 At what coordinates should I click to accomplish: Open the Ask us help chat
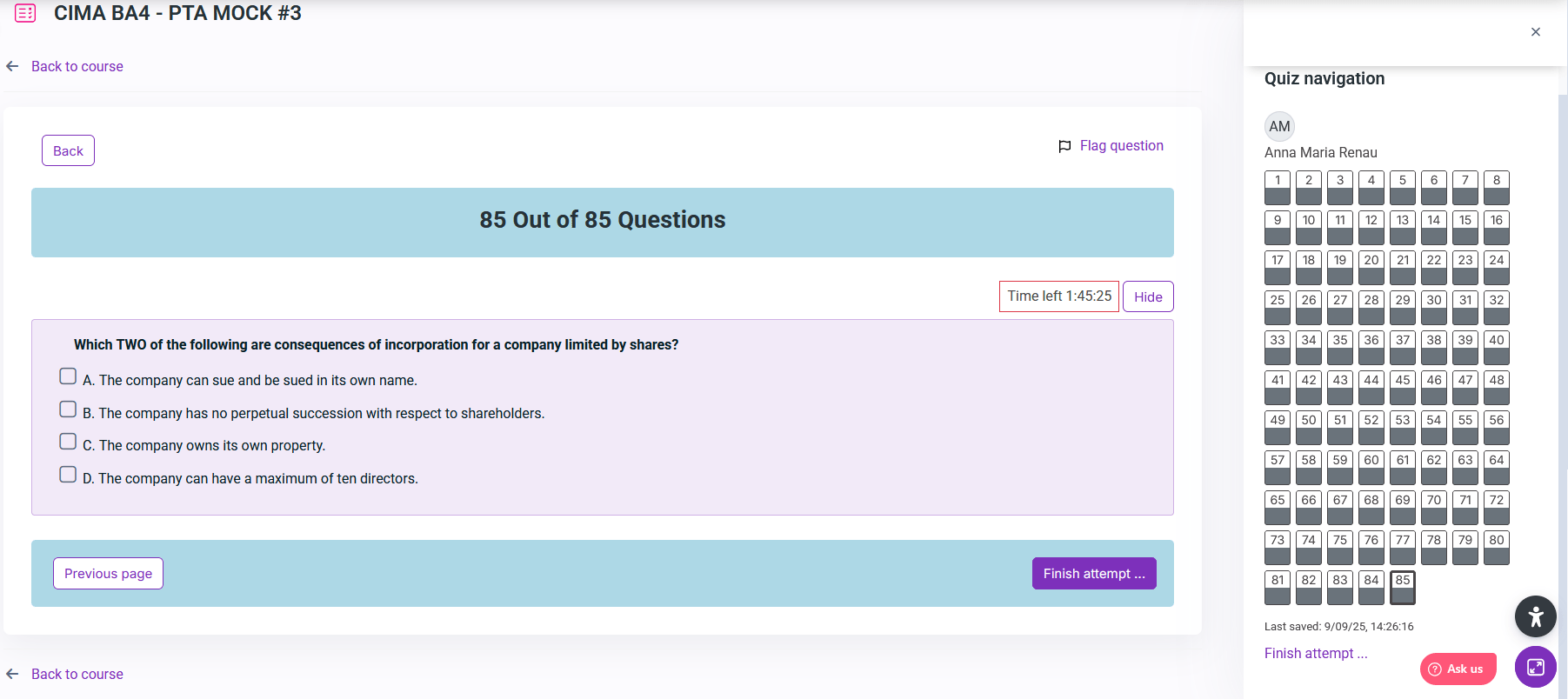[1458, 669]
